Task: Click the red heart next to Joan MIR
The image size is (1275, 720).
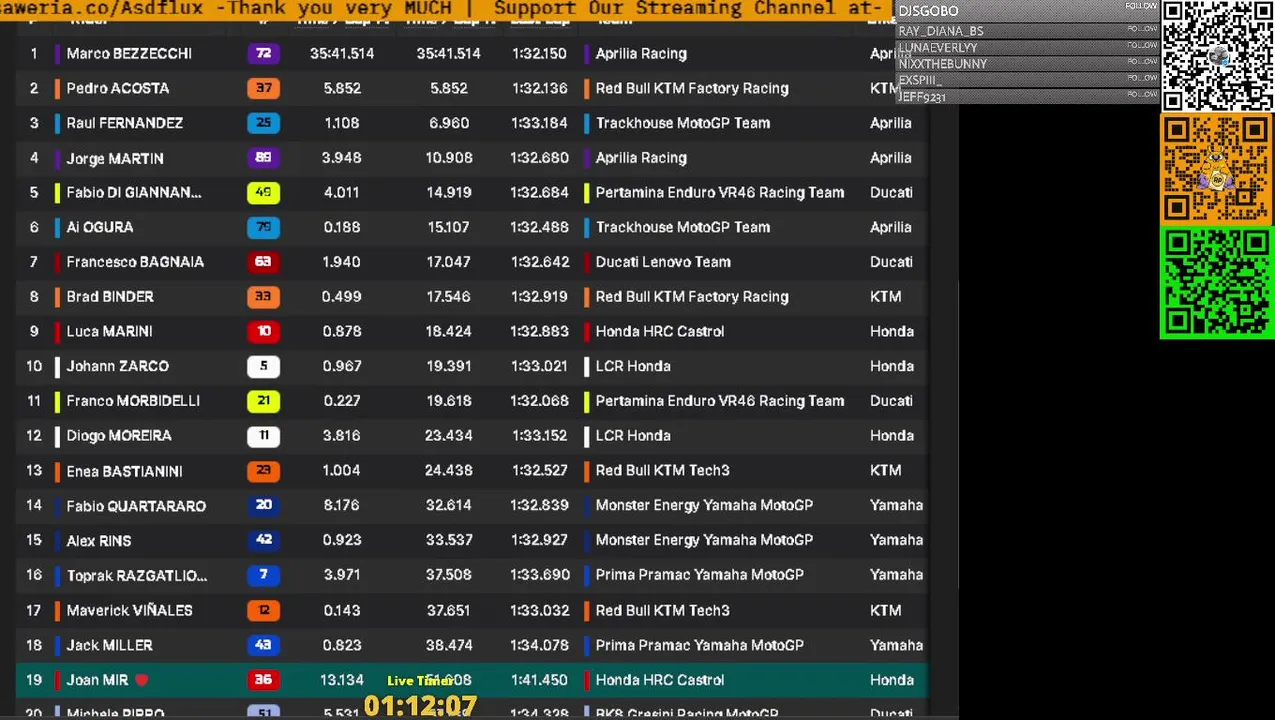Action: pos(141,680)
